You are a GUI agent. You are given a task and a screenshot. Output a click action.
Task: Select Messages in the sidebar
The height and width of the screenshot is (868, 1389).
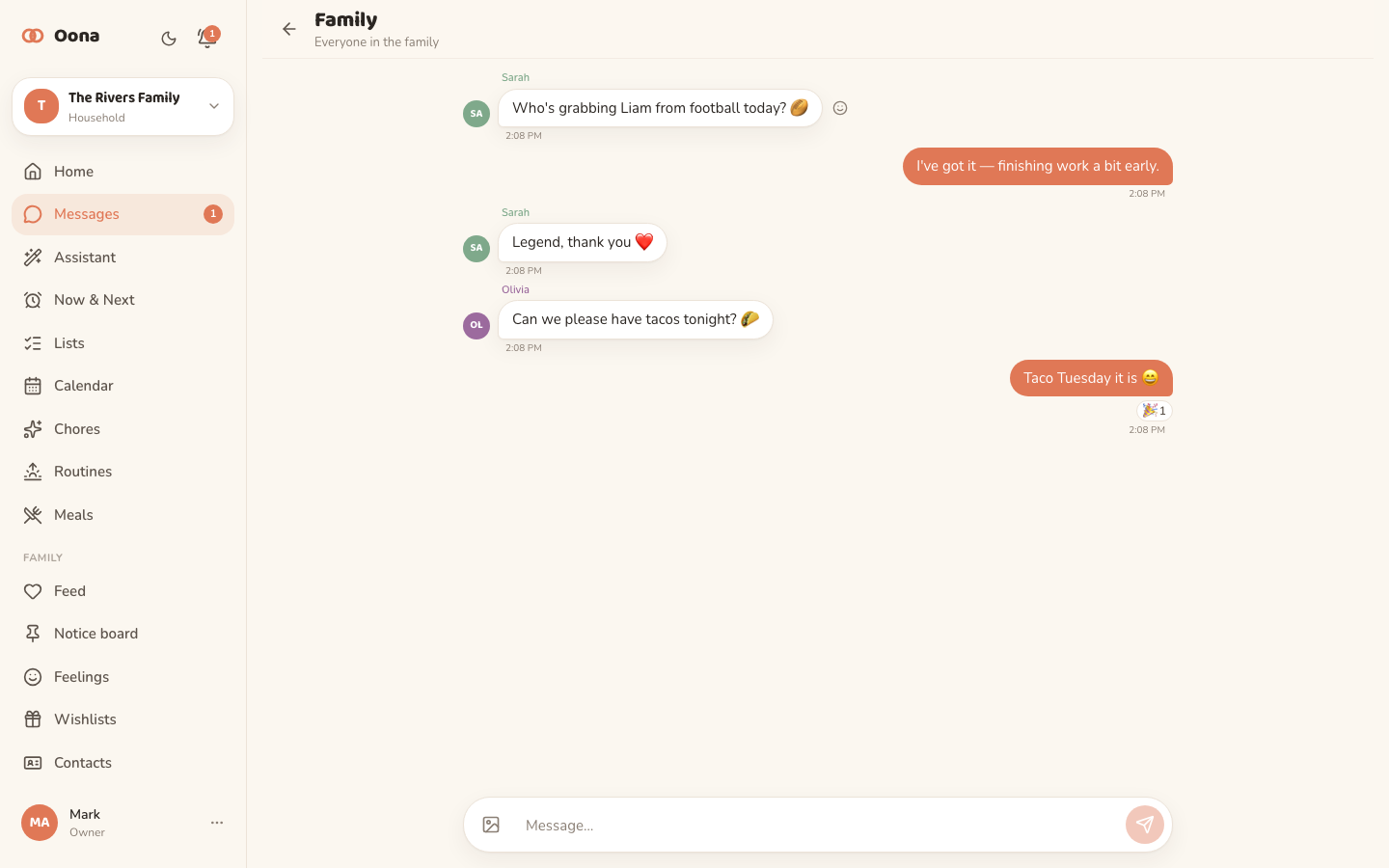click(x=123, y=214)
